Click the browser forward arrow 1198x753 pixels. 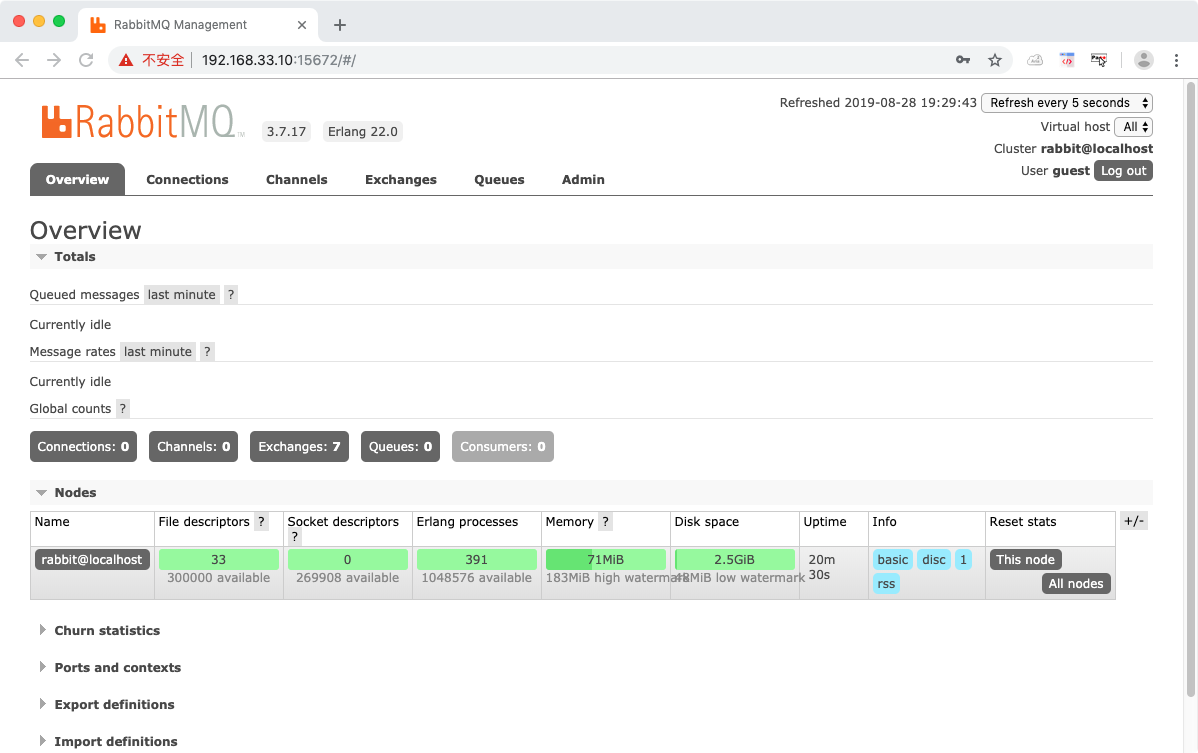click(x=53, y=60)
